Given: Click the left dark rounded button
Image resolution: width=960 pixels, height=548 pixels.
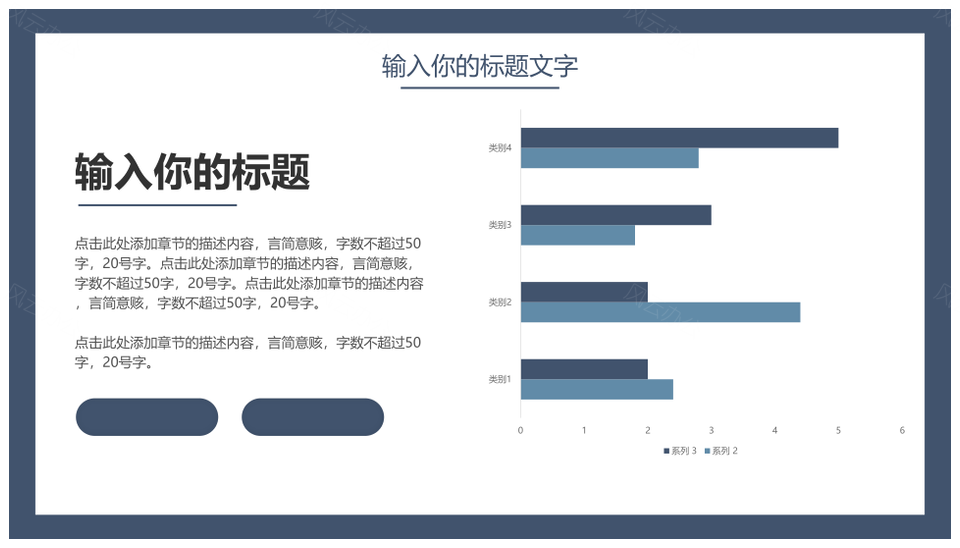Looking at the screenshot, I should [x=147, y=417].
